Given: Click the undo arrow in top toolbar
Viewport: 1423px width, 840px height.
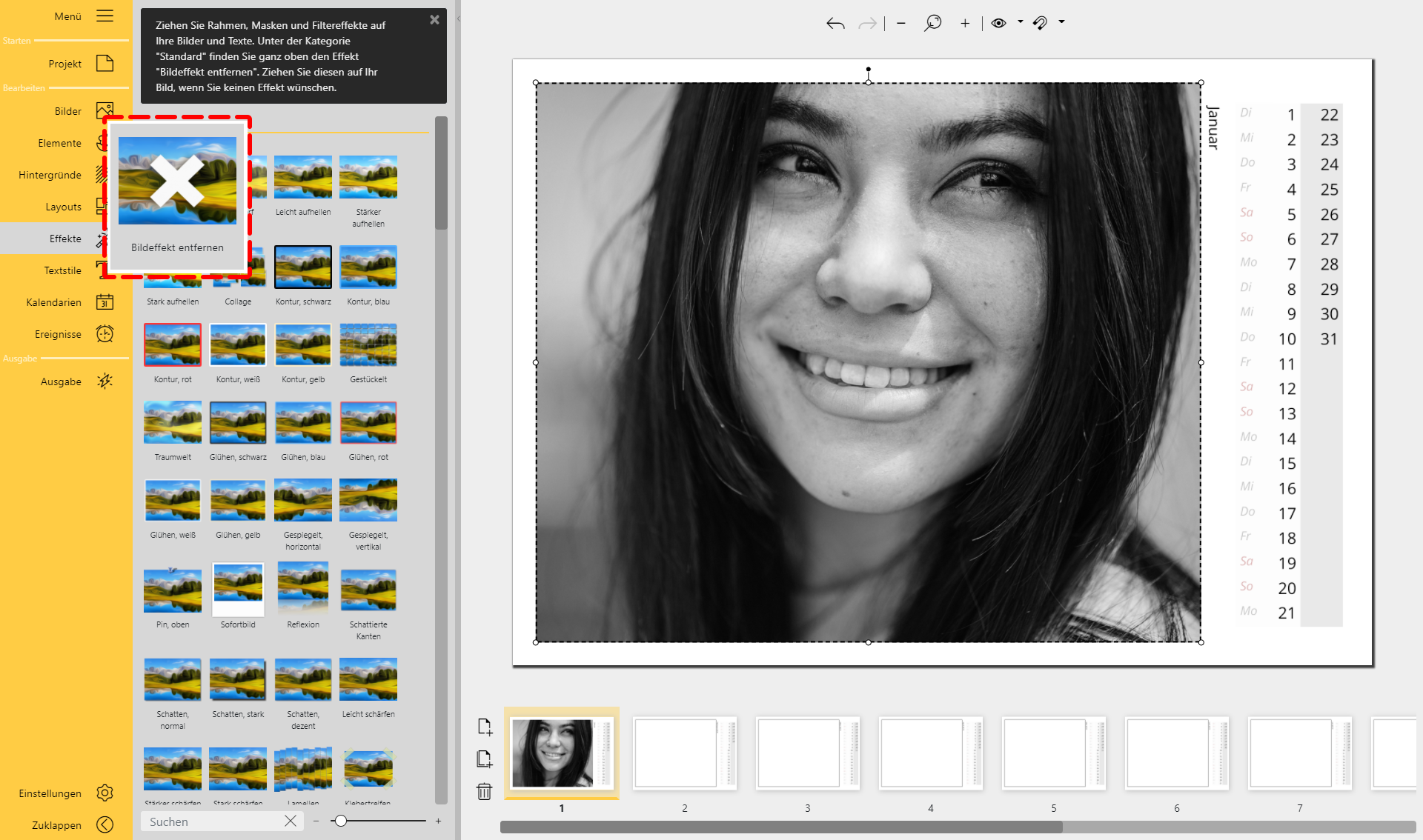Looking at the screenshot, I should point(835,24).
